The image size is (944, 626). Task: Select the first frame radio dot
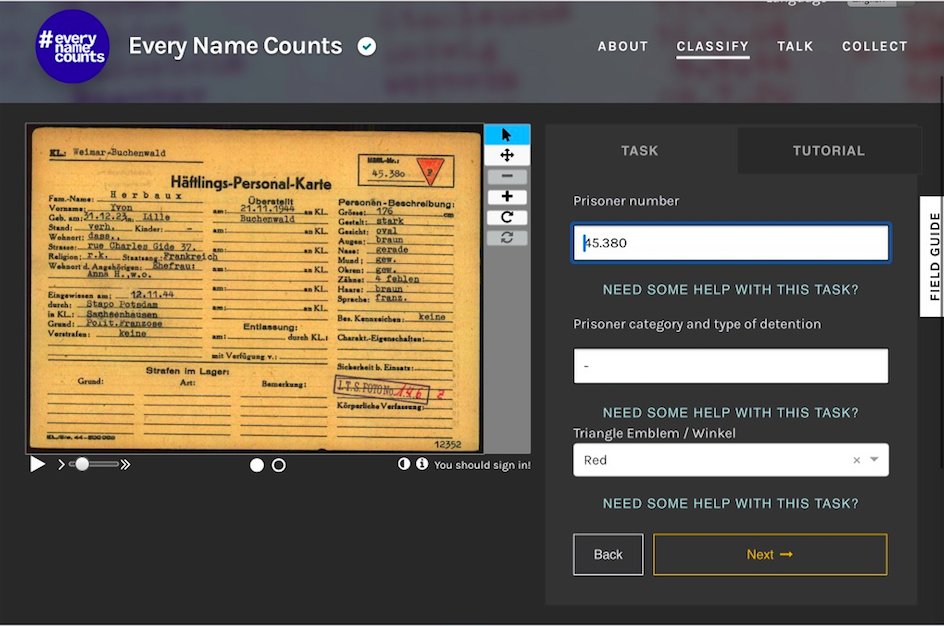[x=256, y=465]
